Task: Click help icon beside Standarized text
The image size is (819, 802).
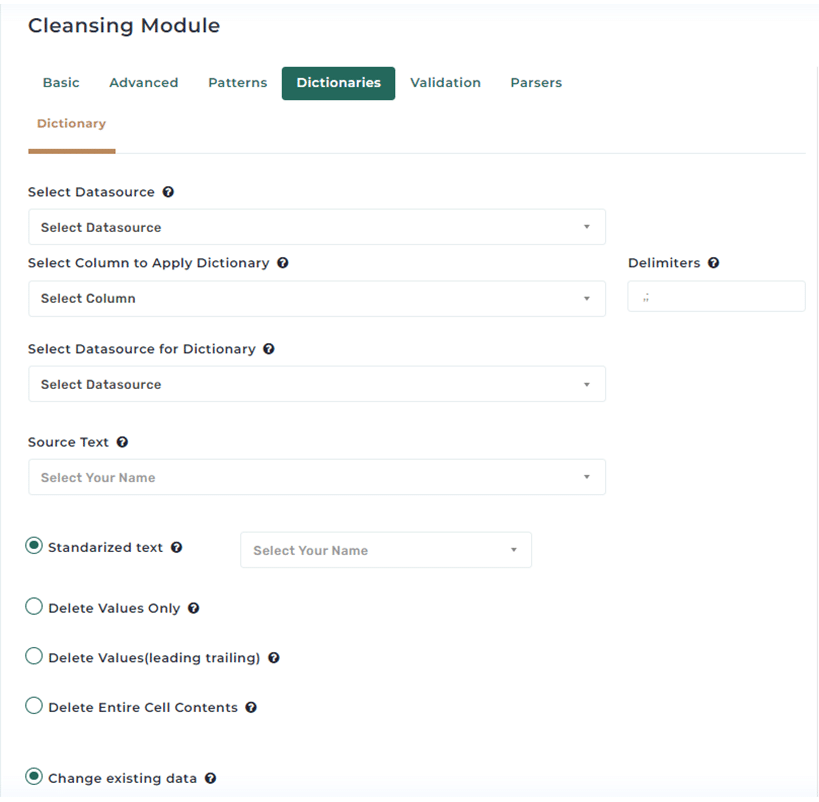Action: coord(177,548)
